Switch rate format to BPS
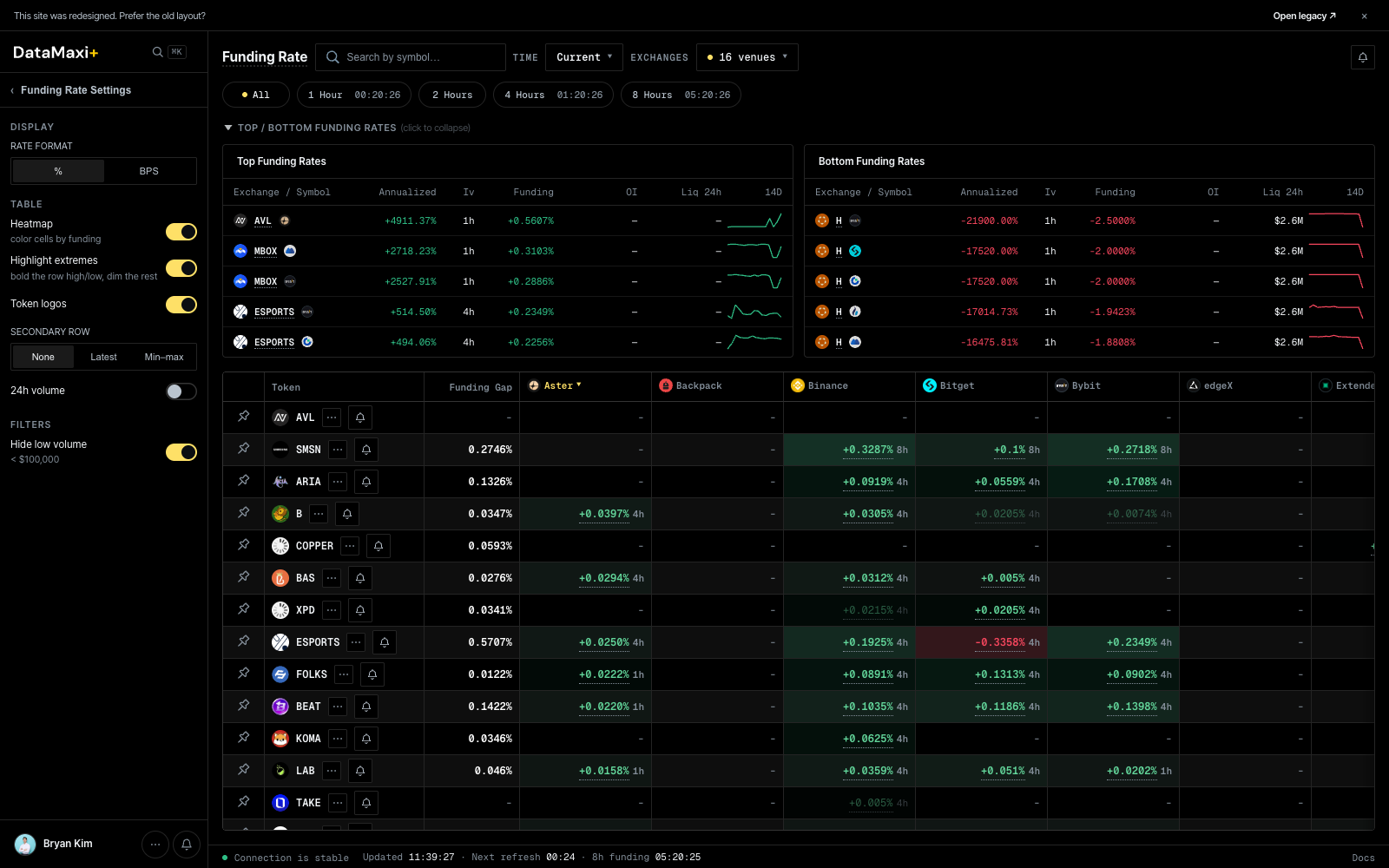1389x868 pixels. coord(149,171)
